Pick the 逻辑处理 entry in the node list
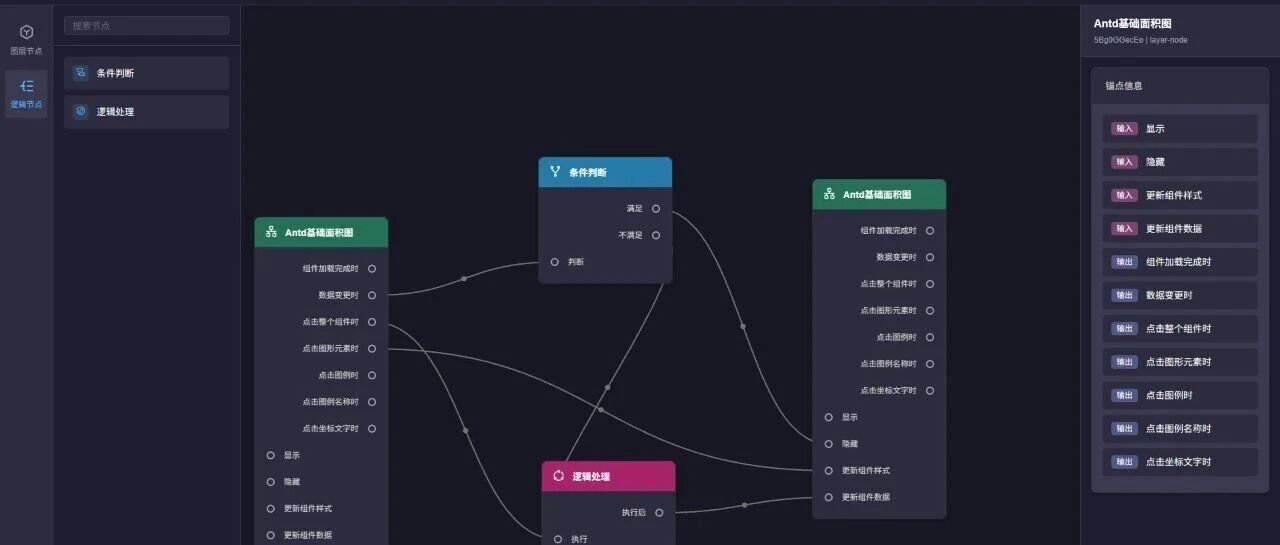The width and height of the screenshot is (1280, 545). tap(146, 112)
